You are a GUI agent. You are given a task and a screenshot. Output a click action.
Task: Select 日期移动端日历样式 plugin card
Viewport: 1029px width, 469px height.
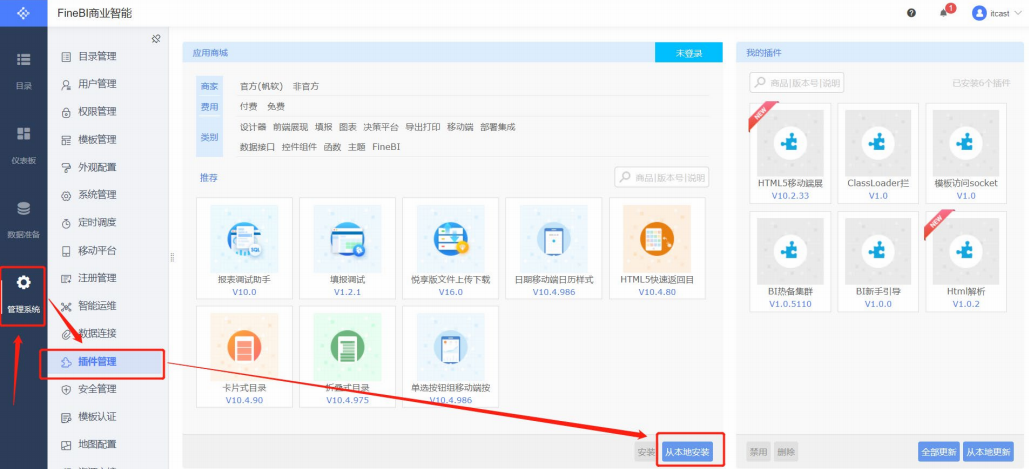pos(553,248)
